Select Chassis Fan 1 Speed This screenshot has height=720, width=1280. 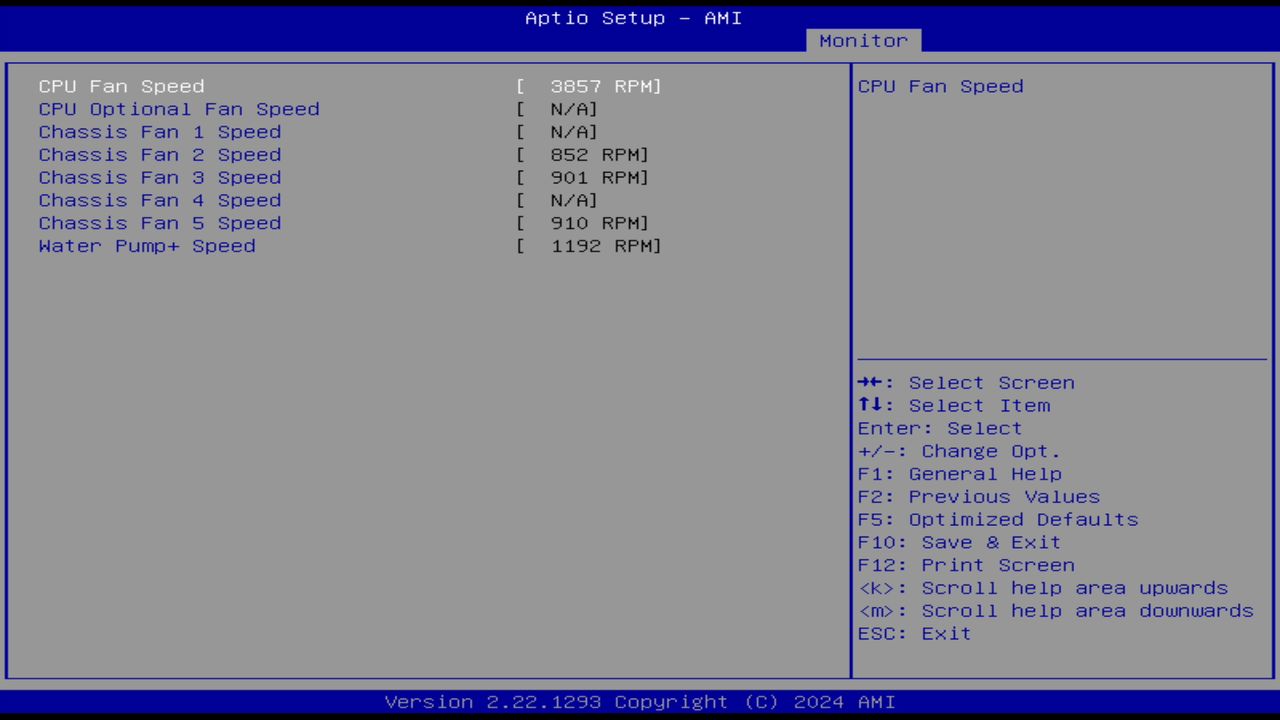[x=160, y=132]
